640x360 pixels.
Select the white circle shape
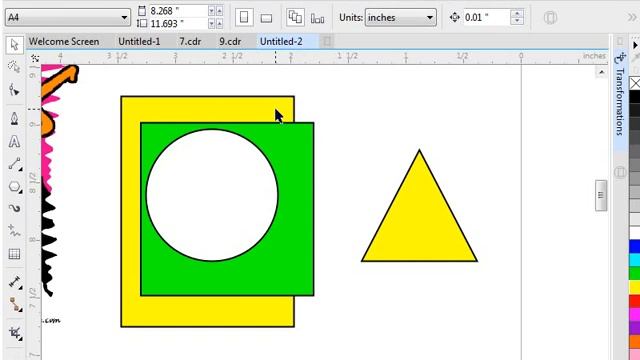[212, 195]
